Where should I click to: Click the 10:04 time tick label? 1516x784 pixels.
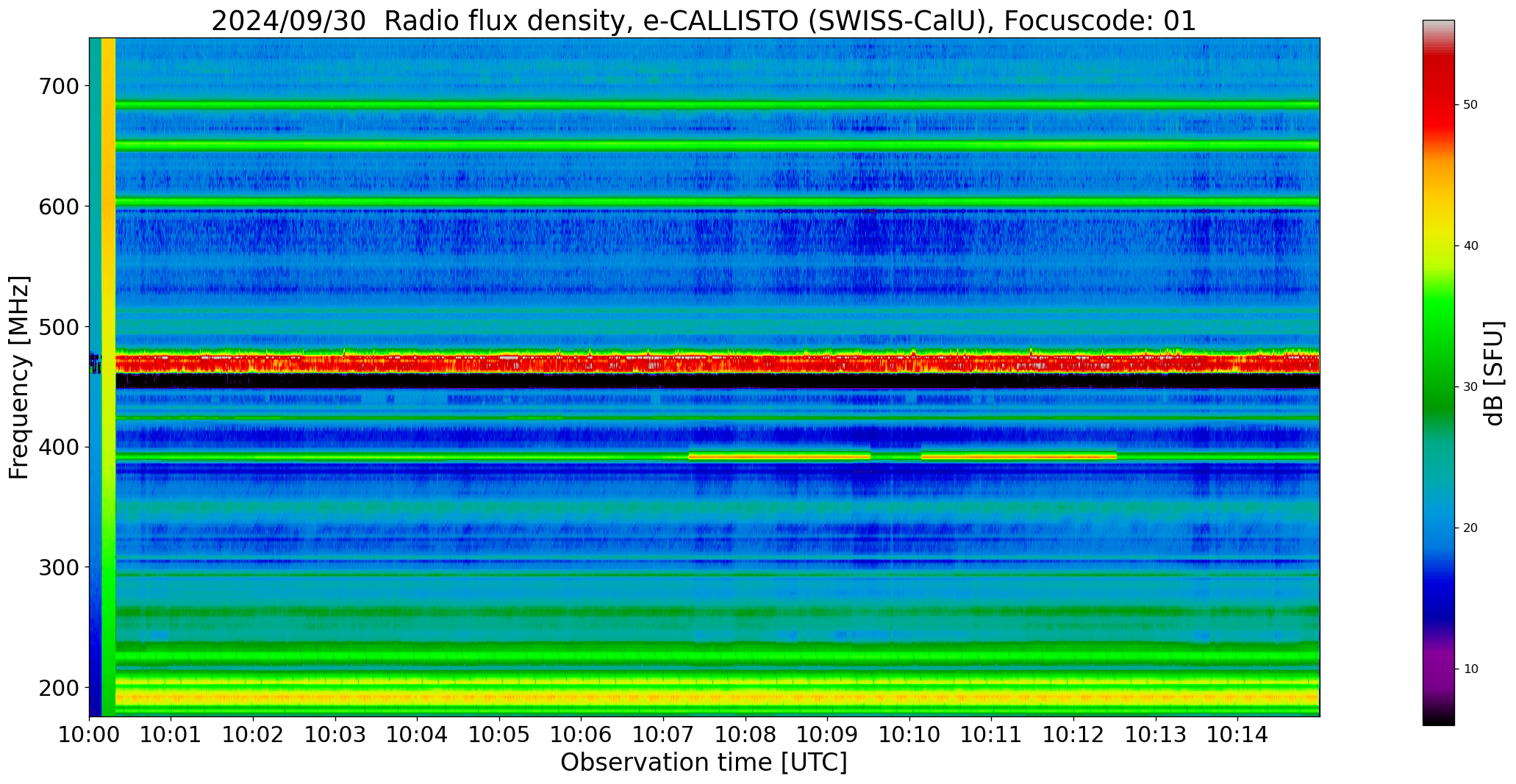[x=418, y=734]
